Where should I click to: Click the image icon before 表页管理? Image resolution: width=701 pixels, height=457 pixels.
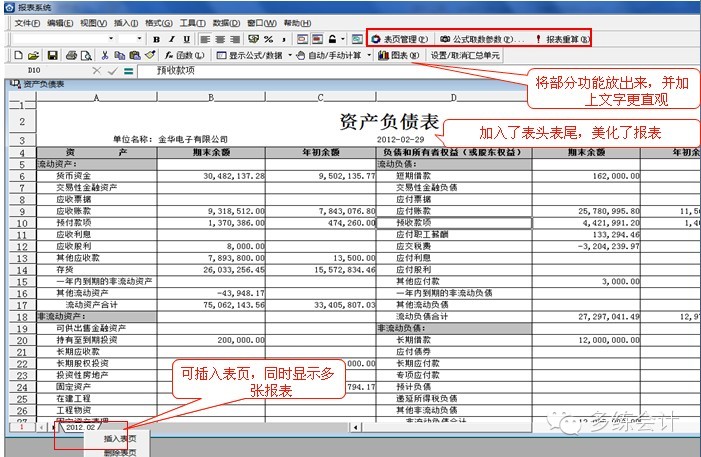coord(357,39)
